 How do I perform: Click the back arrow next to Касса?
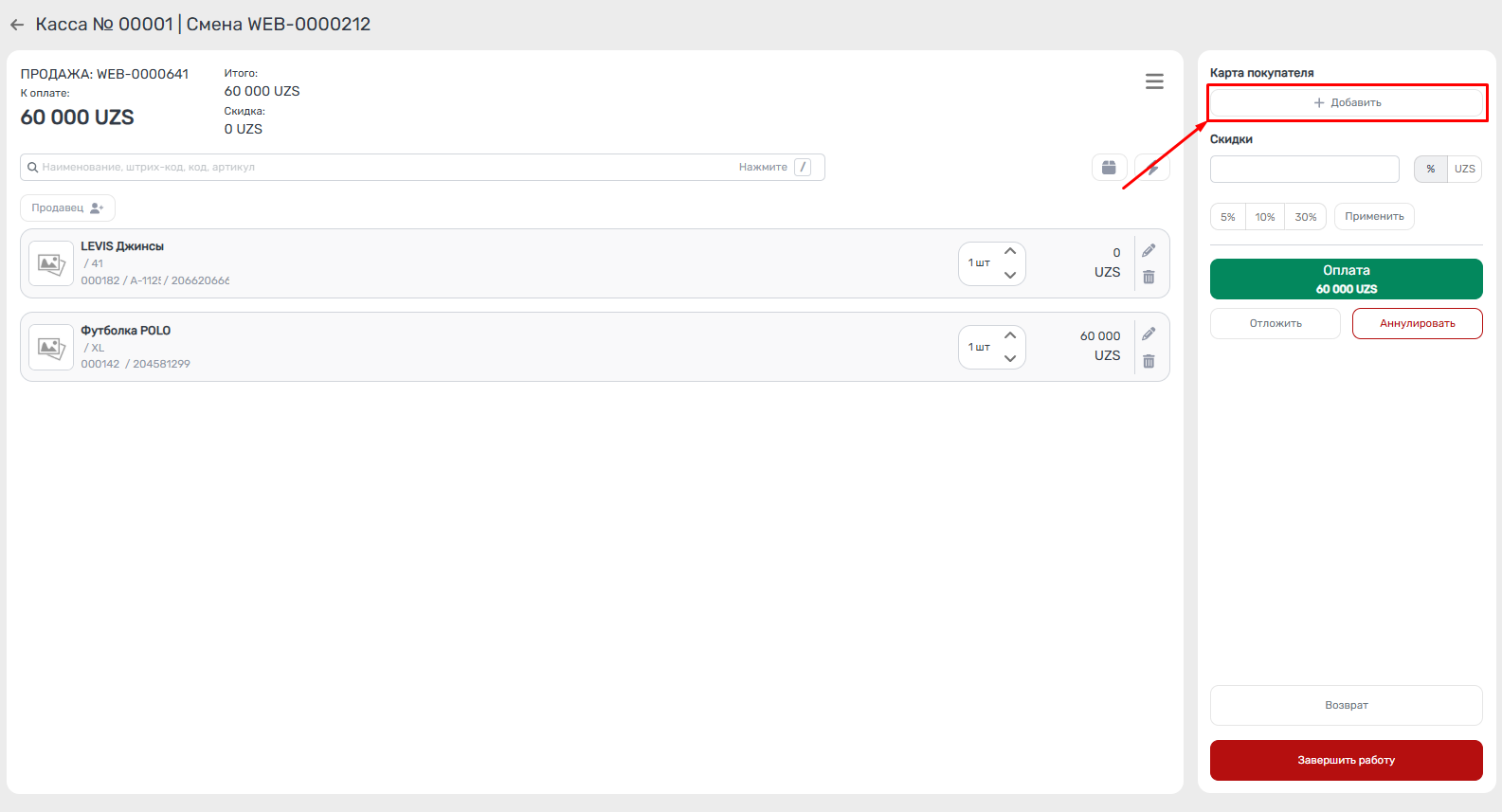17,25
